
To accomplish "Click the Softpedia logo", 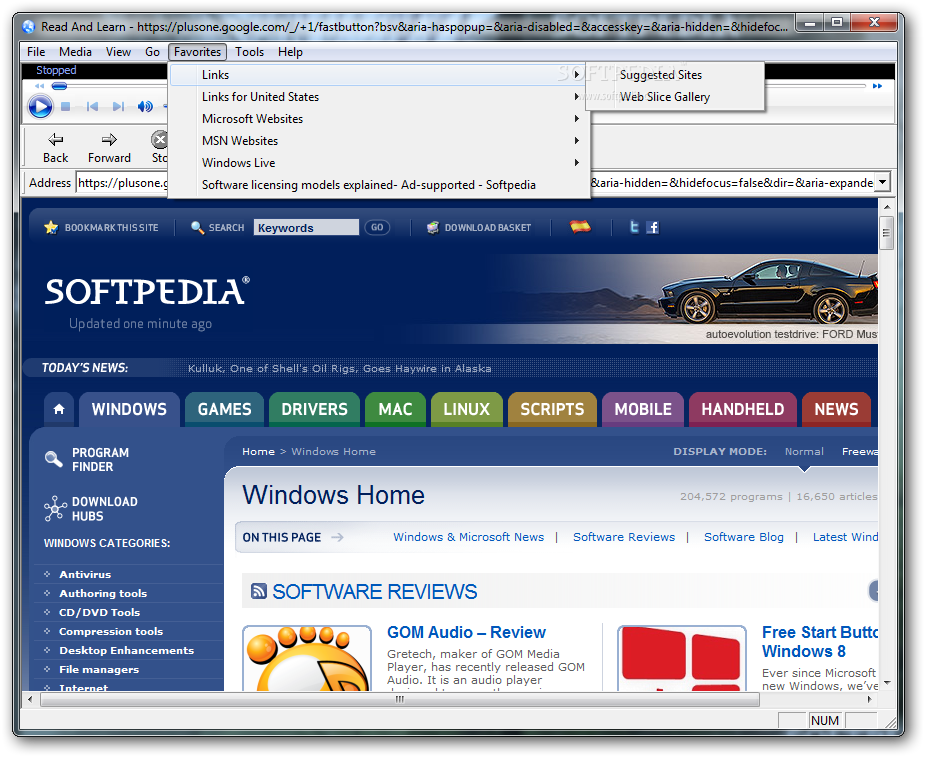I will 147,291.
